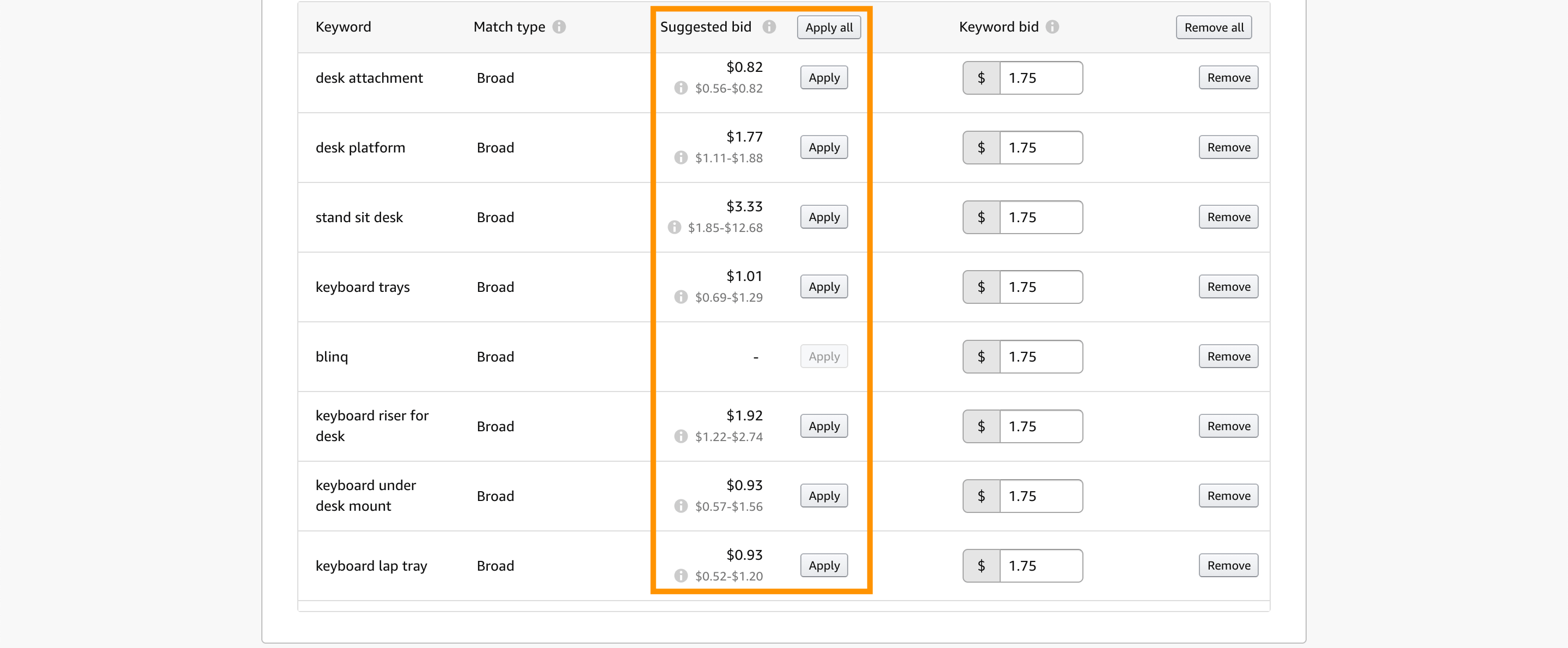Click info icon beside Keyword bid header
Screen dimensions: 1568x648
point(1052,27)
